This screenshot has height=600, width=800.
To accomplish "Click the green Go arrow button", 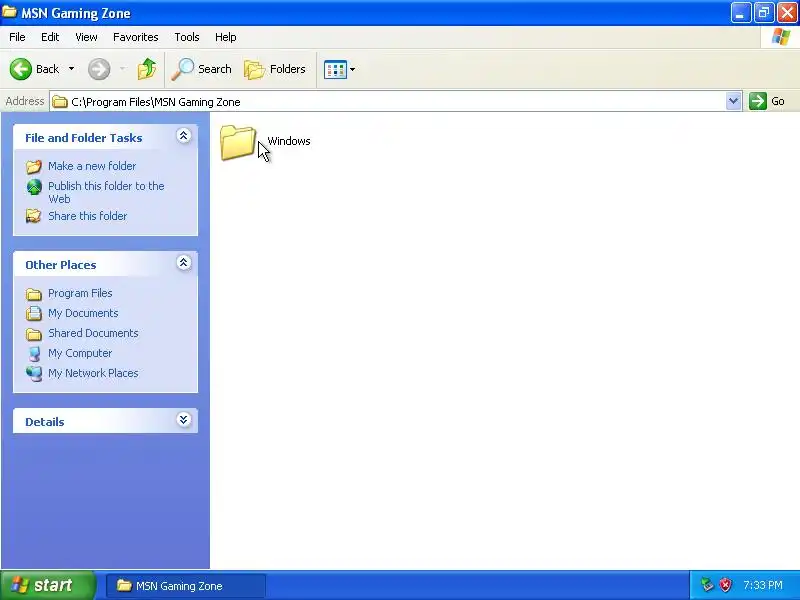I will click(758, 101).
